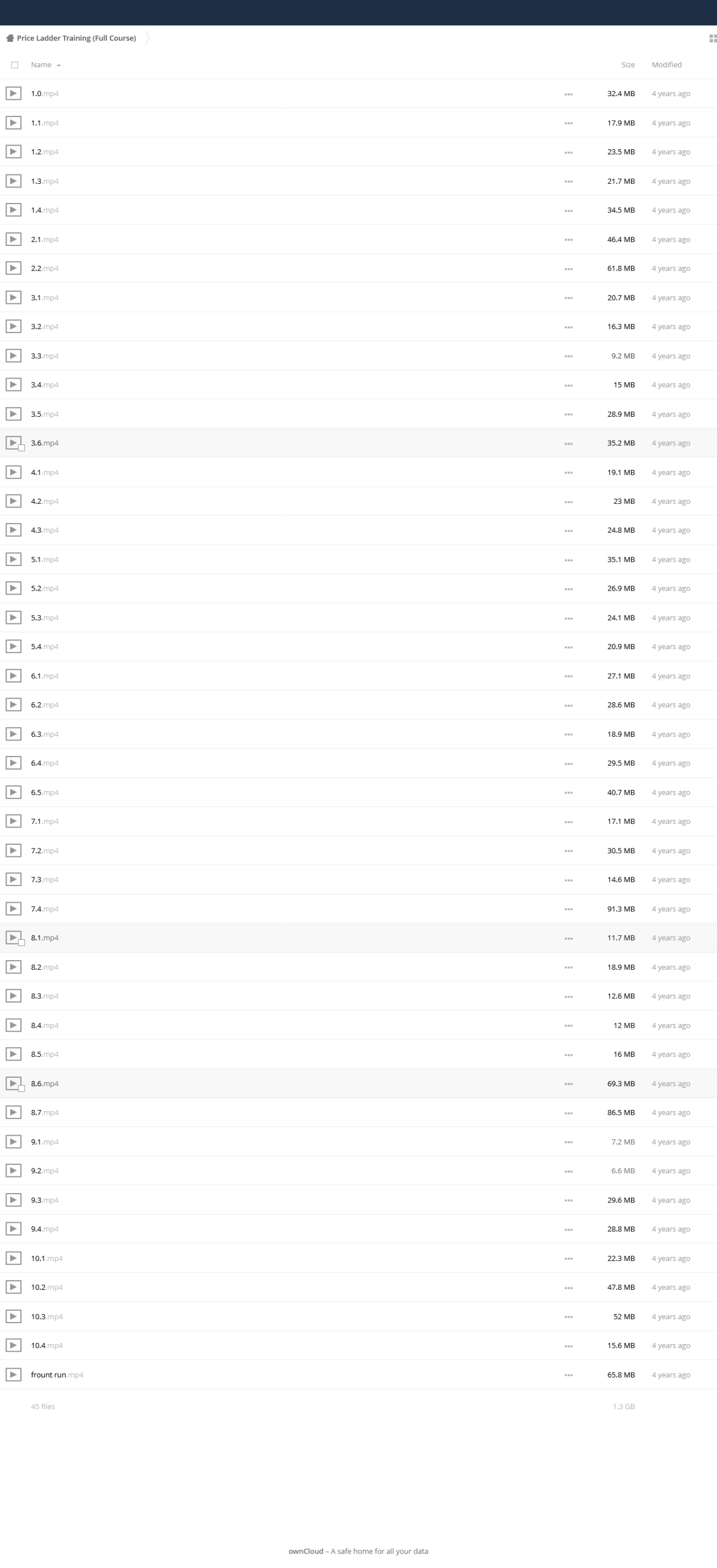
Task: Open the ownCloud footer link
Action: [306, 1551]
